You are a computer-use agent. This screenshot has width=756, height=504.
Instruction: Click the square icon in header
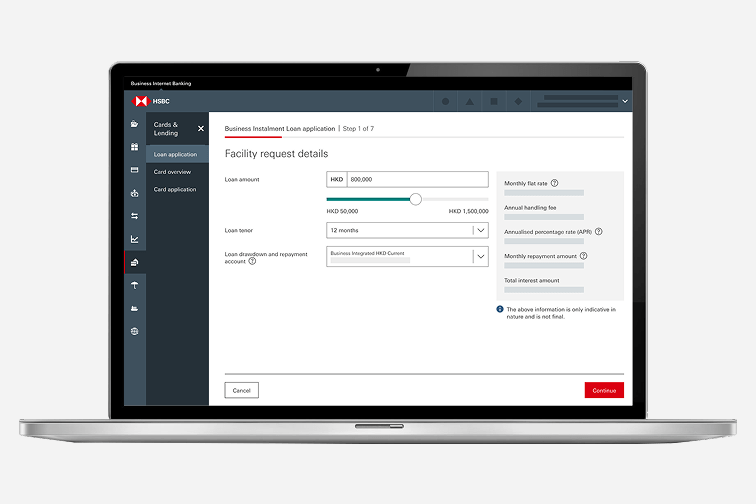click(x=494, y=101)
